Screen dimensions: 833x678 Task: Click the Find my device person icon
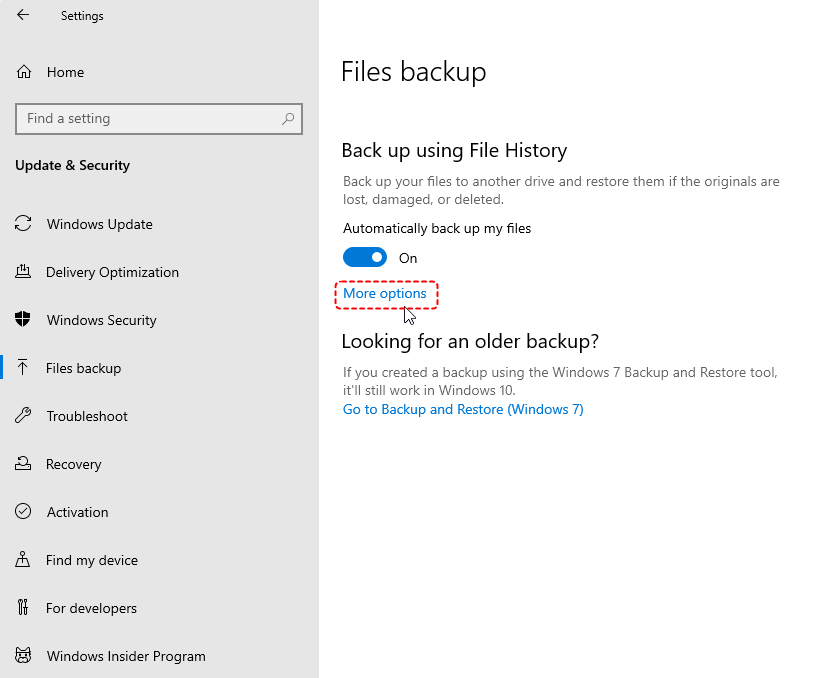point(23,560)
